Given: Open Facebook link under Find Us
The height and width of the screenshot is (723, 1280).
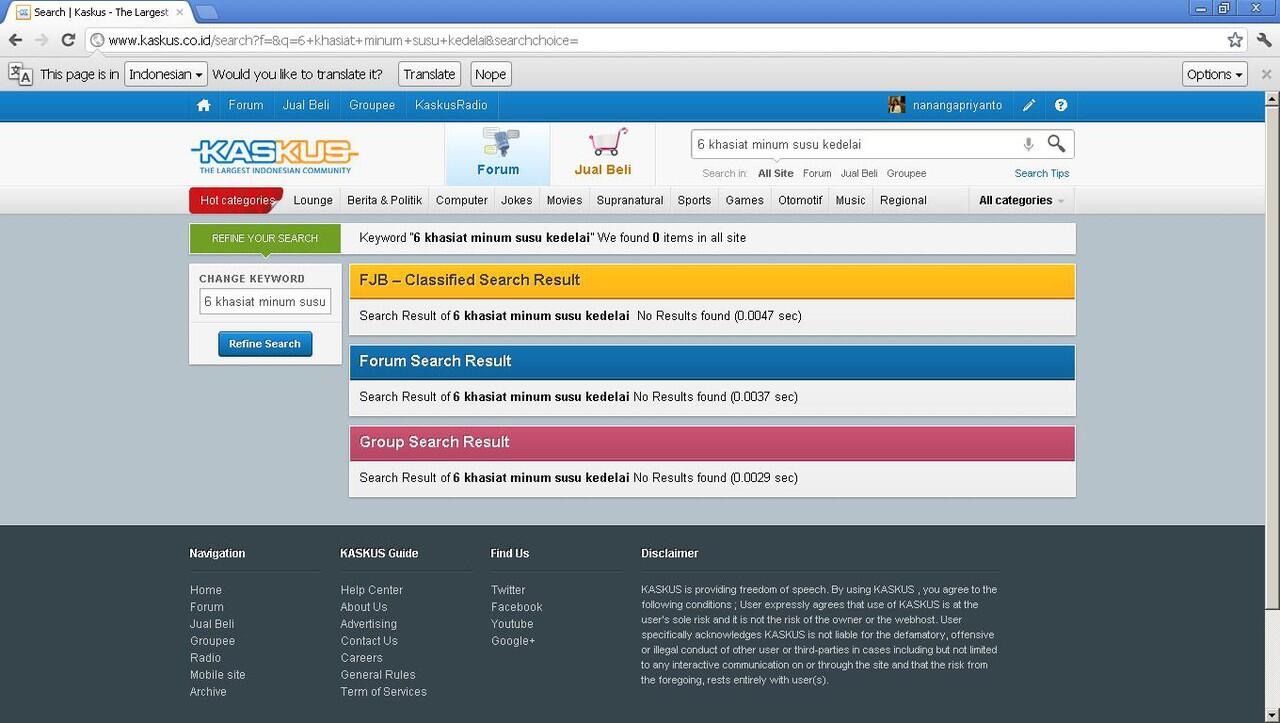Looking at the screenshot, I should point(517,607).
